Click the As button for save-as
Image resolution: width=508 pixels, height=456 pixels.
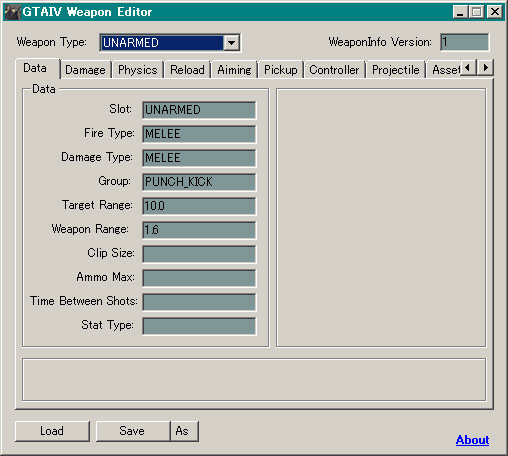[185, 431]
